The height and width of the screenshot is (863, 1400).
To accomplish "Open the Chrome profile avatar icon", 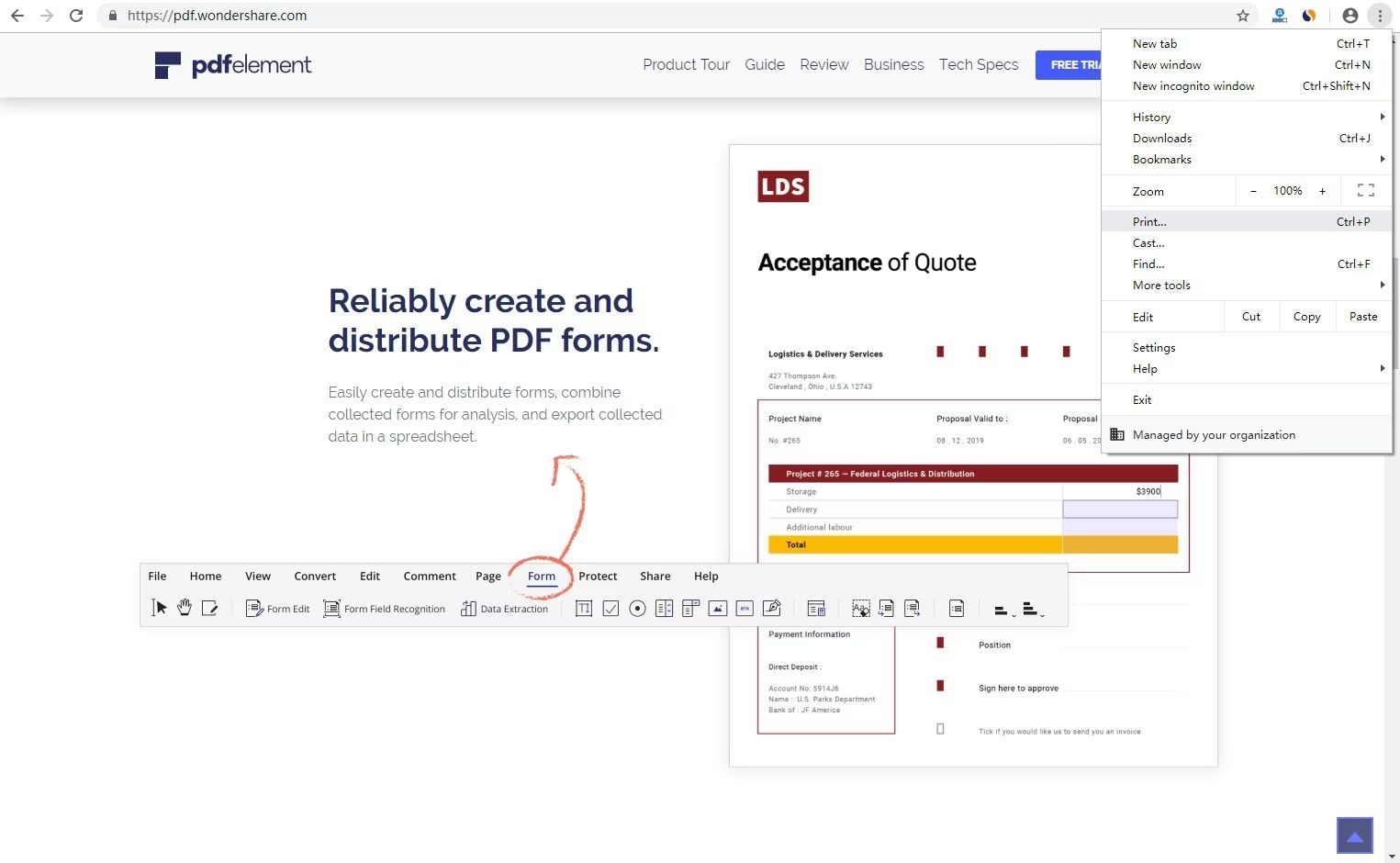I will (1350, 16).
